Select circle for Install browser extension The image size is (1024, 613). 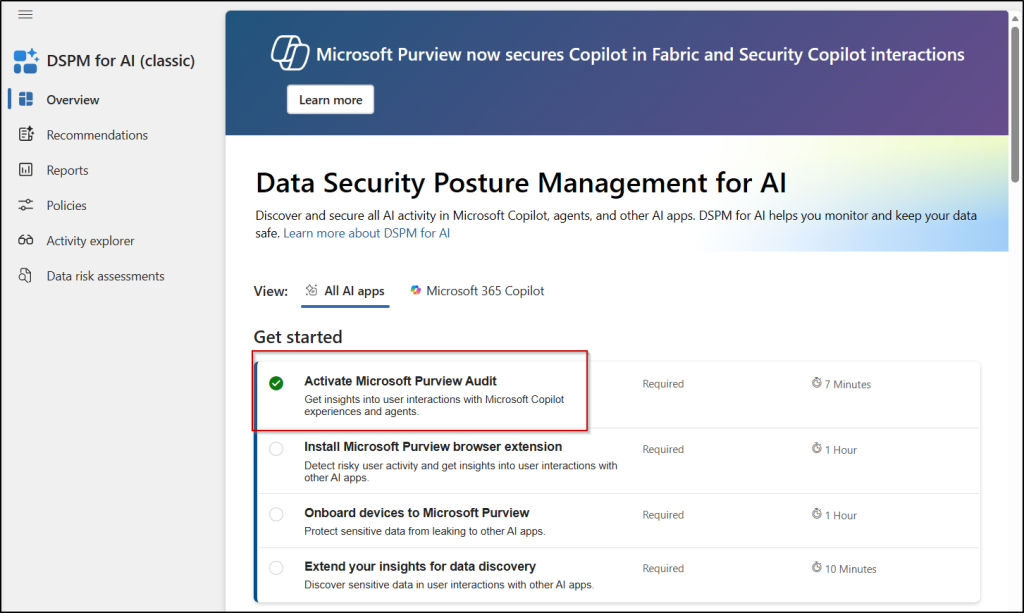pyautogui.click(x=276, y=448)
